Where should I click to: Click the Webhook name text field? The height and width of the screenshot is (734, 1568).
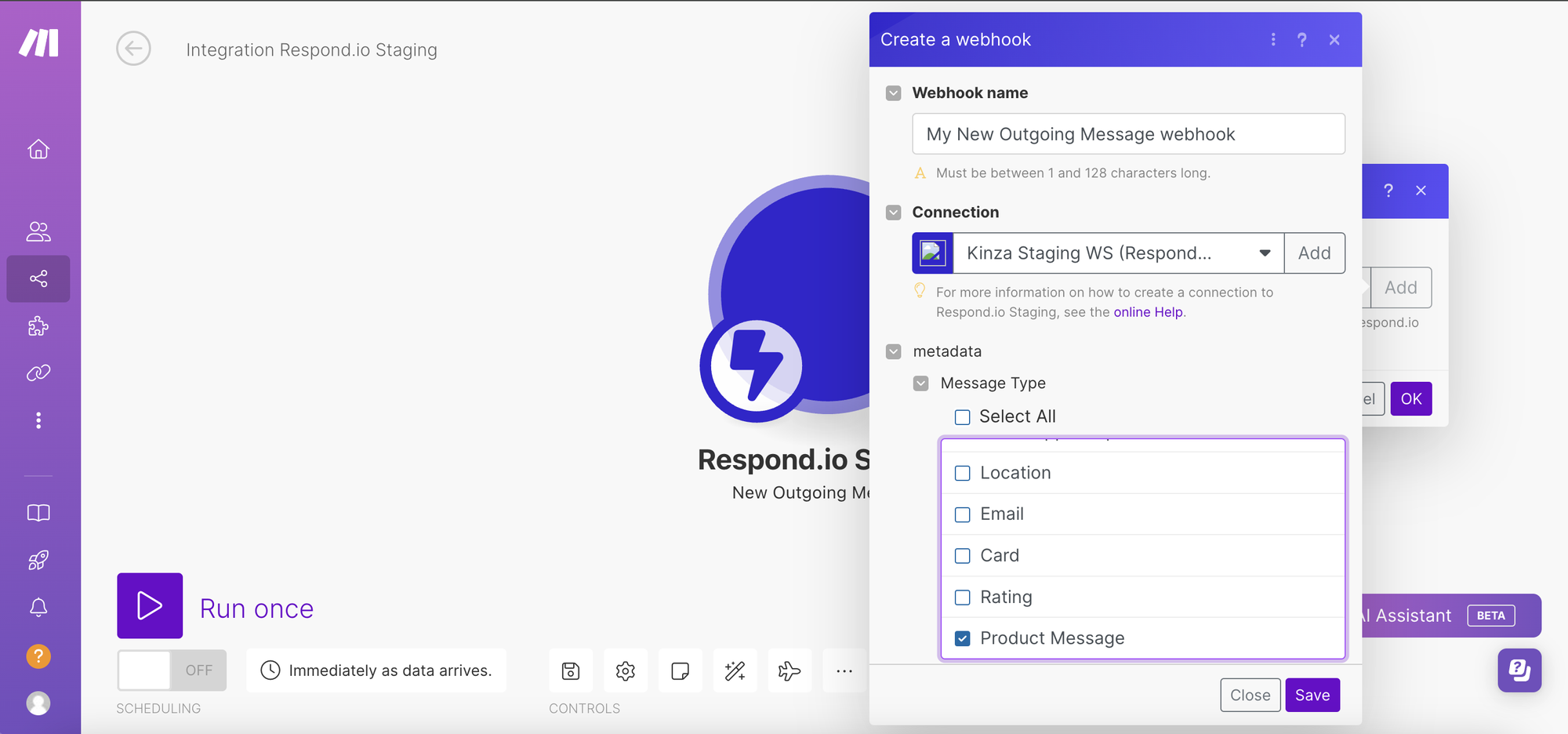pyautogui.click(x=1128, y=134)
